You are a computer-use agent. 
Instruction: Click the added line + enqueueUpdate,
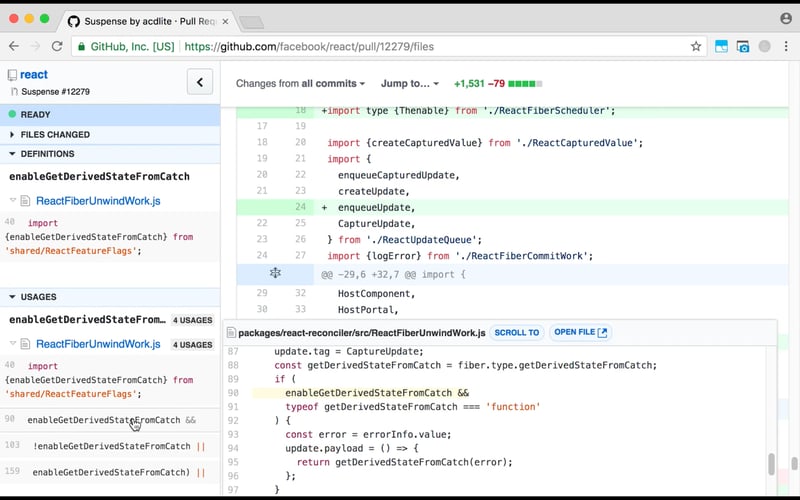512,207
